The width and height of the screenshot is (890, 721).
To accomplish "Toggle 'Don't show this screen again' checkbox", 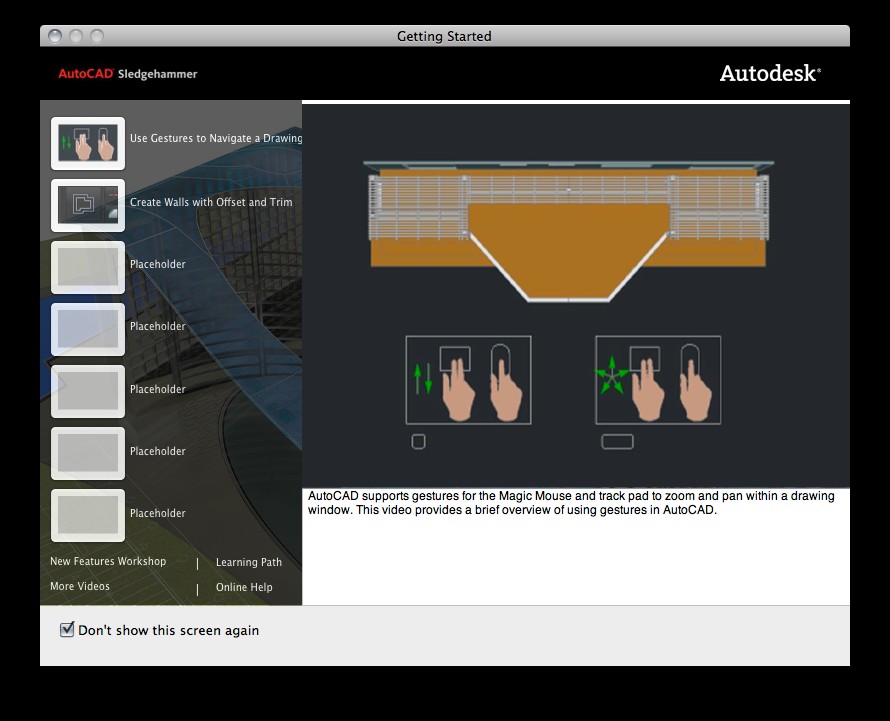I will [x=67, y=629].
